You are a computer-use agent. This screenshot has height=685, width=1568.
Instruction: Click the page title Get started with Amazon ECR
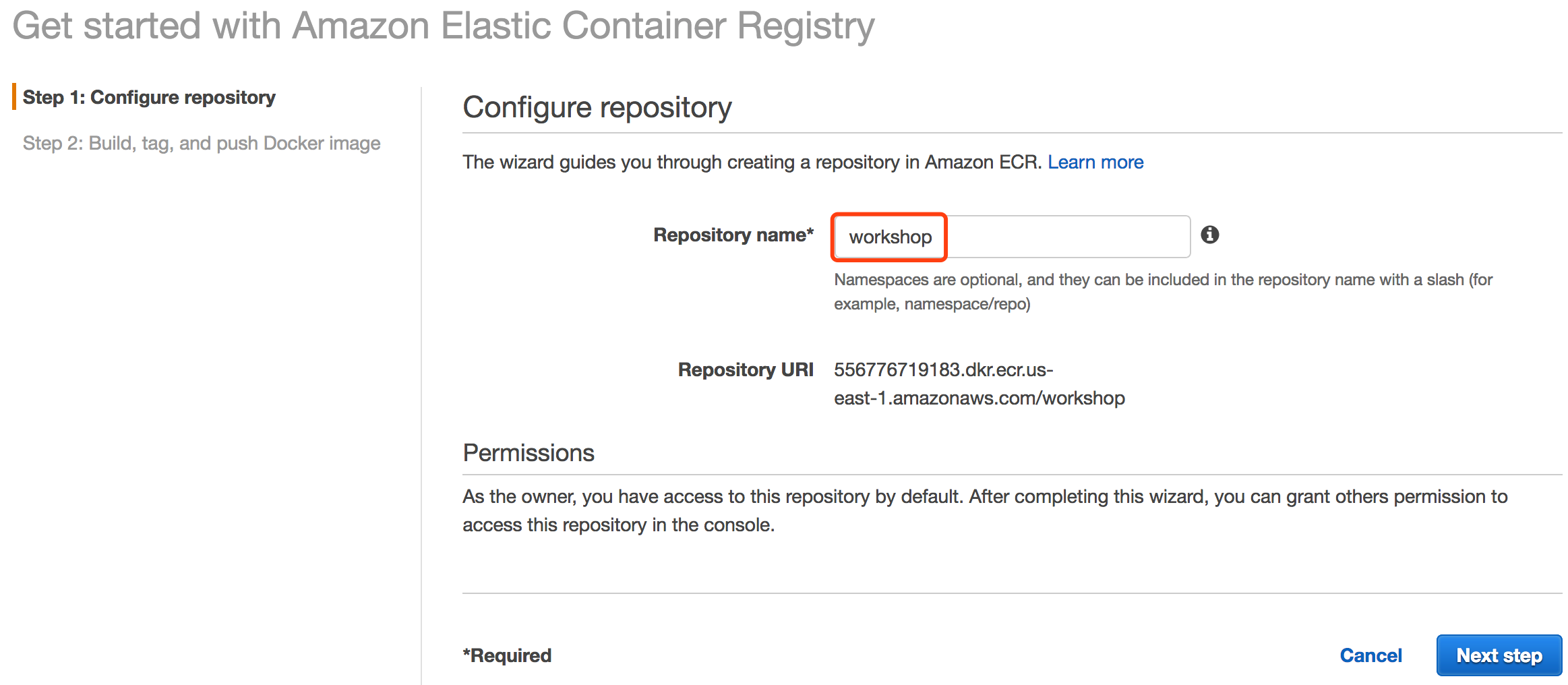[x=444, y=27]
